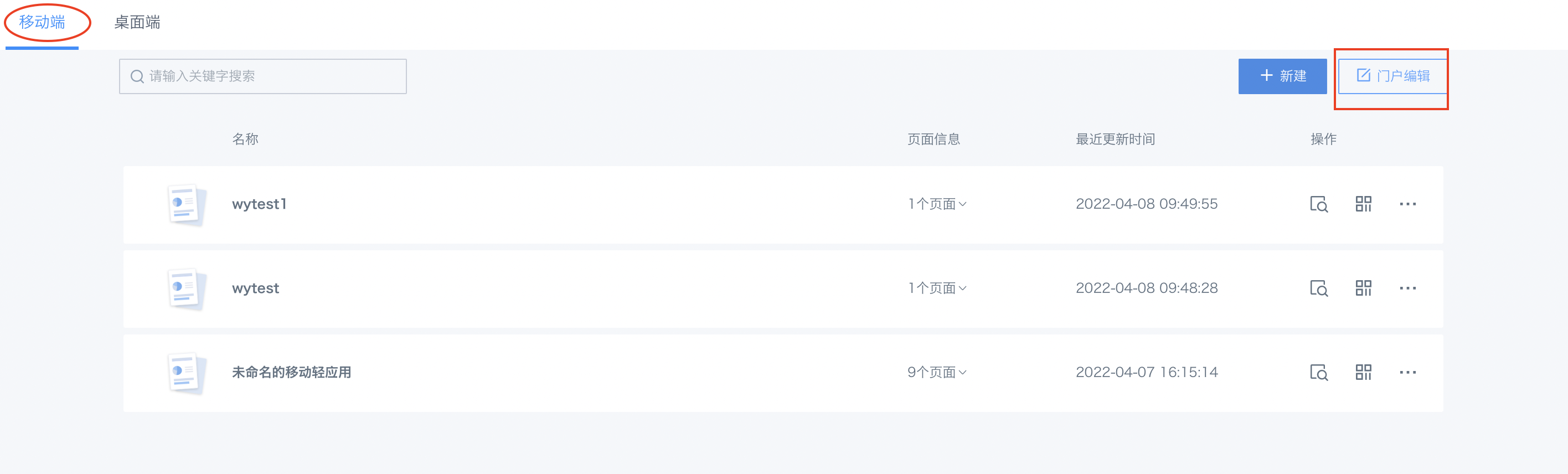Viewport: 1568px width, 474px height.
Task: Show QR code for wytest row
Action: [1363, 288]
